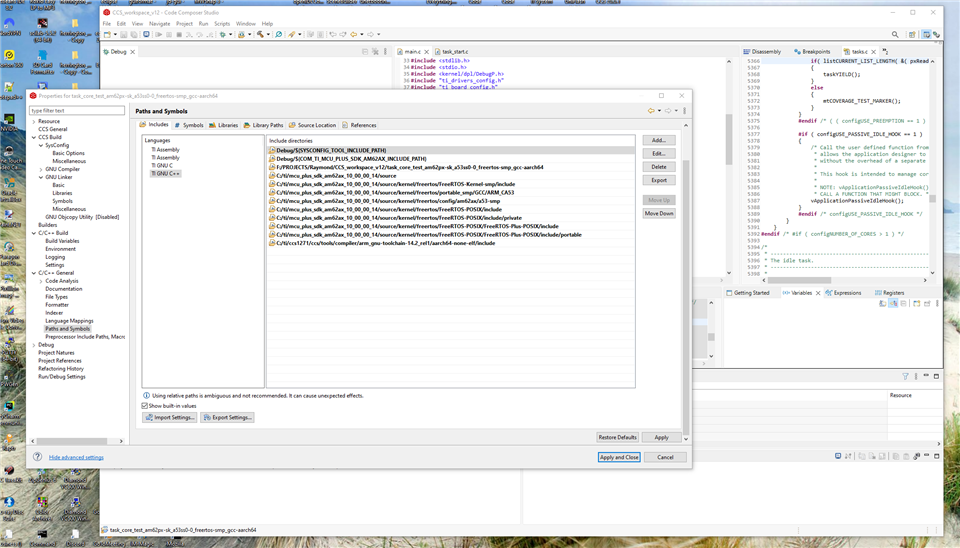The width and height of the screenshot is (960, 548).
Task: Collapse the CCS Build tree node
Action: tap(34, 137)
